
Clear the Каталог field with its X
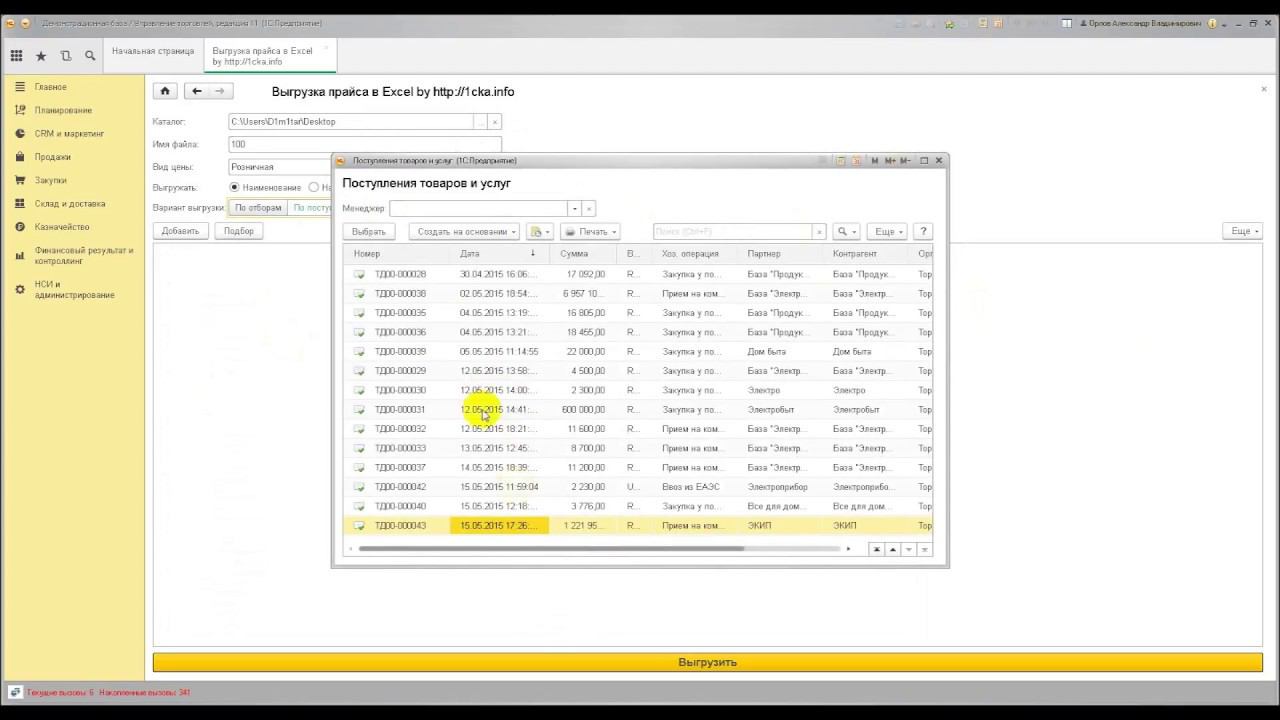click(x=494, y=121)
